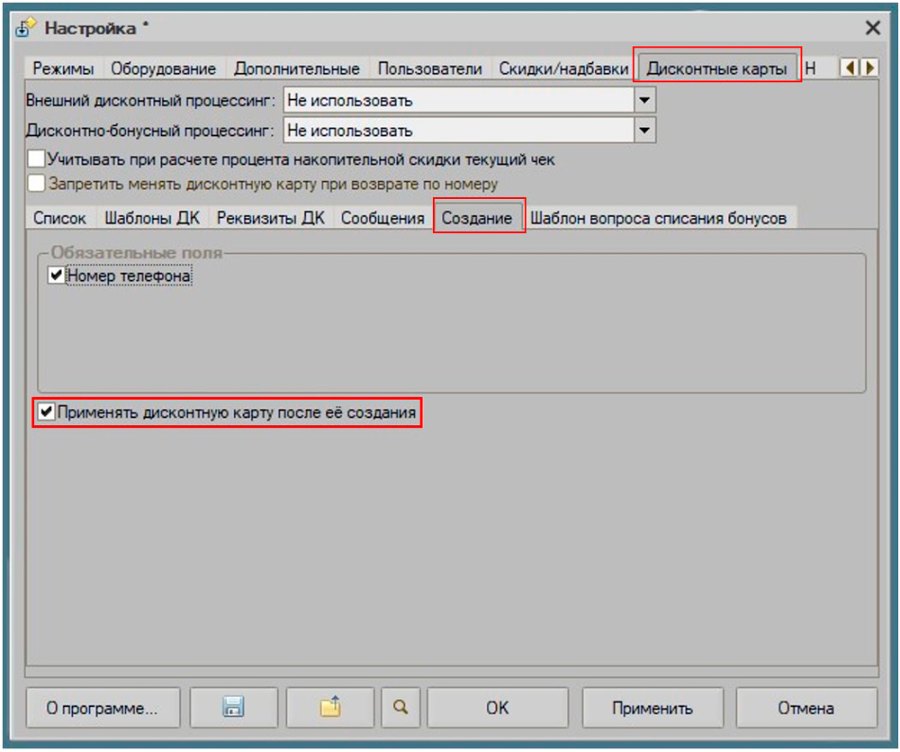Select the Скидки/надбавки tab
This screenshot has height=752, width=900.
(x=564, y=68)
